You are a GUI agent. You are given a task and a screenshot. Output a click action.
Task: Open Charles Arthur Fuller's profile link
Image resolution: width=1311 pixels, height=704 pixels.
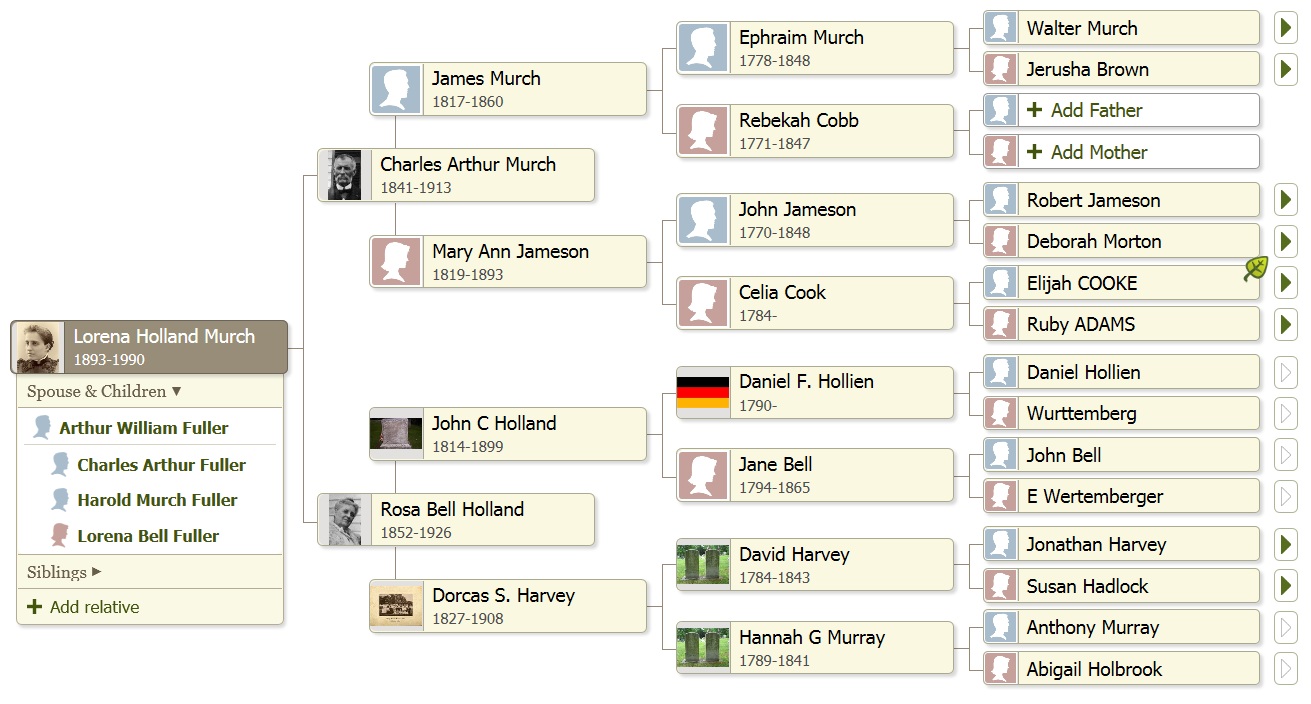coord(161,465)
